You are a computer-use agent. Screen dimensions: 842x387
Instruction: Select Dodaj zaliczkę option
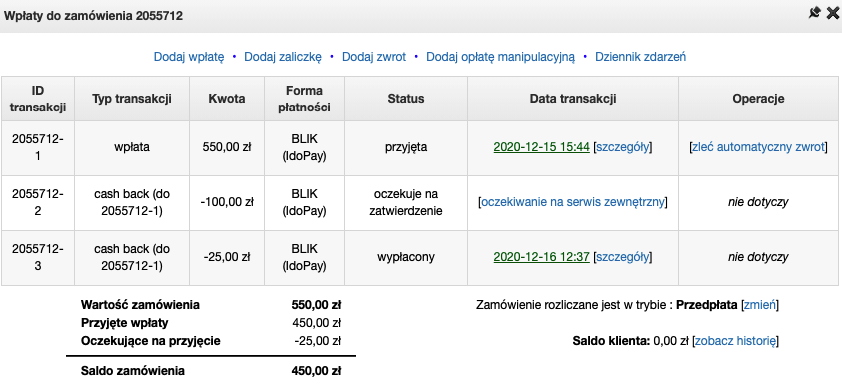(x=283, y=57)
